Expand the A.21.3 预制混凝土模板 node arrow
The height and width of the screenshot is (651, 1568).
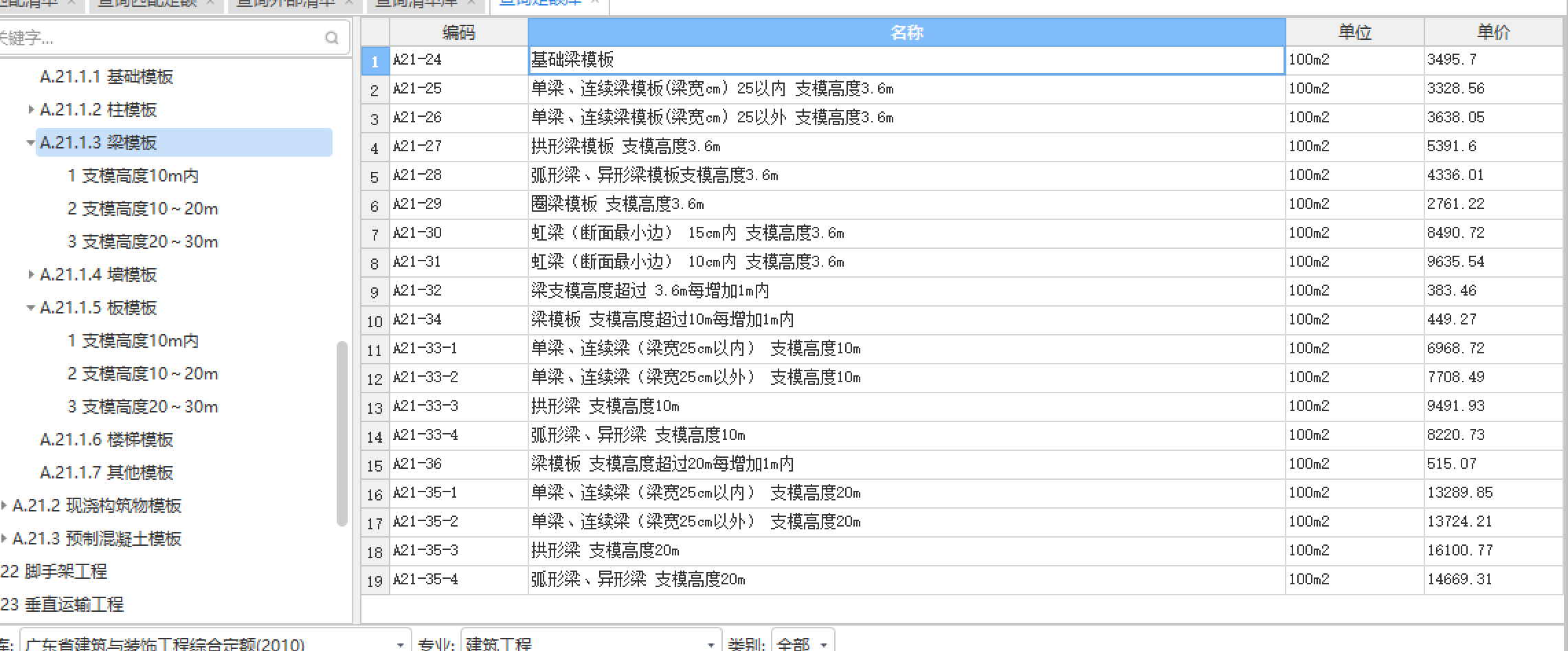pyautogui.click(x=4, y=538)
